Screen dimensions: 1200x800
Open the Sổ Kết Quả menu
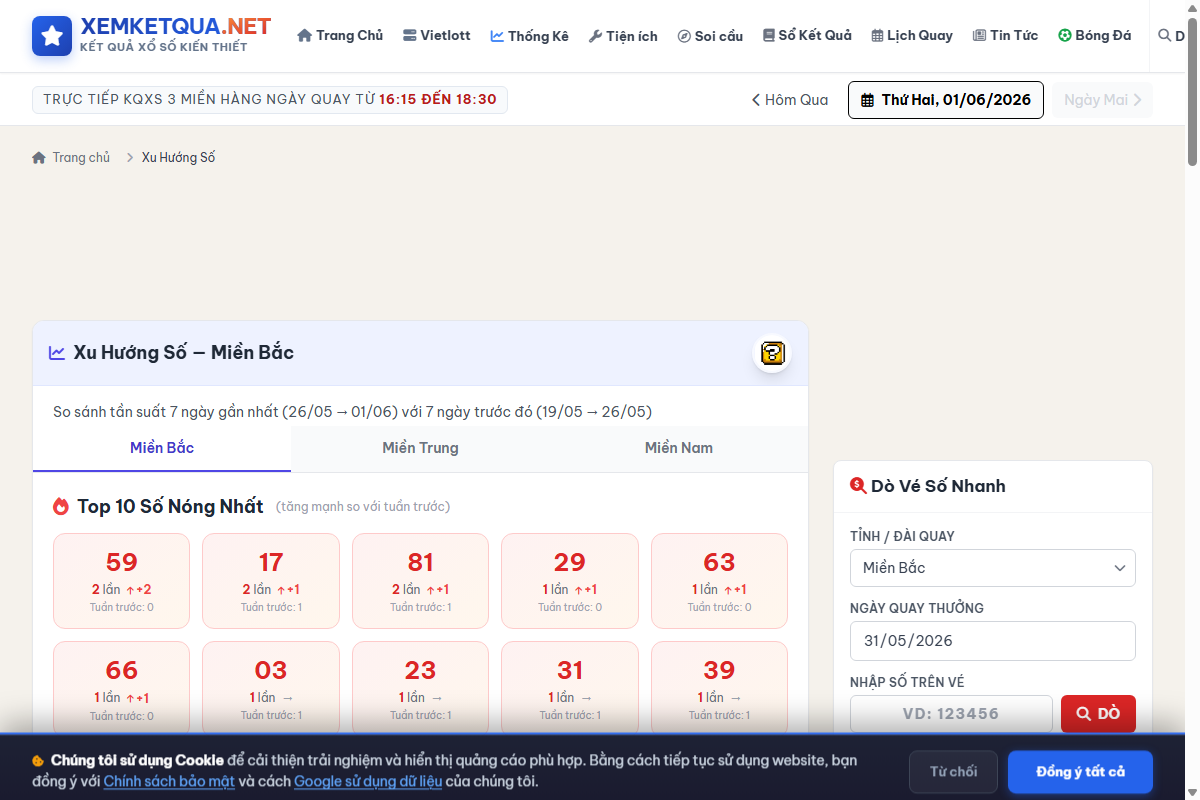click(807, 35)
